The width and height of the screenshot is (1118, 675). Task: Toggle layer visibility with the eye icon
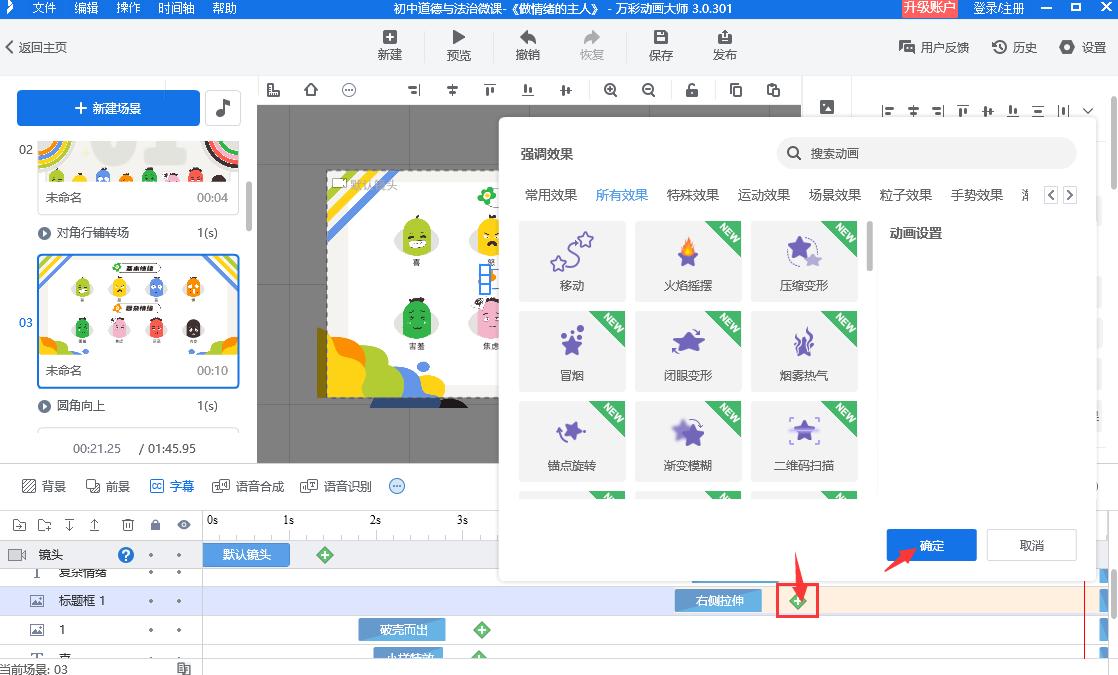[184, 524]
